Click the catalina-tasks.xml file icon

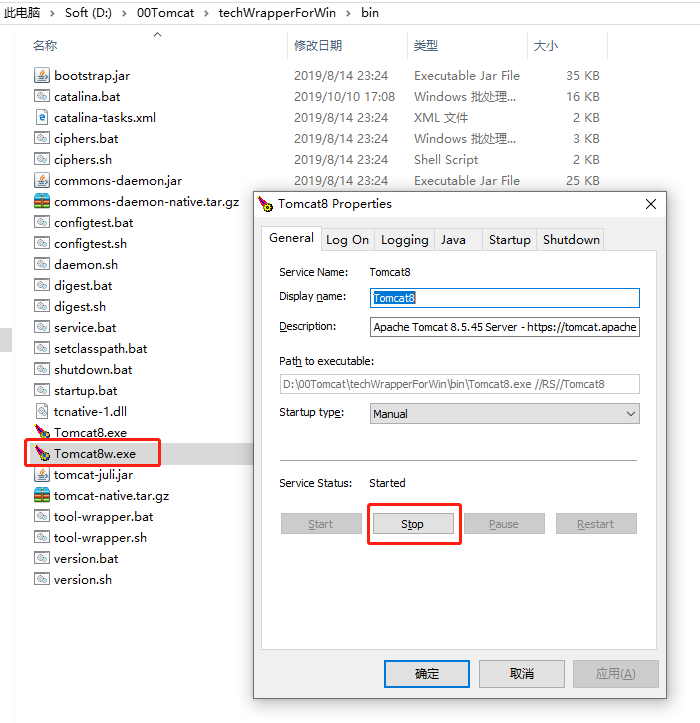point(42,117)
